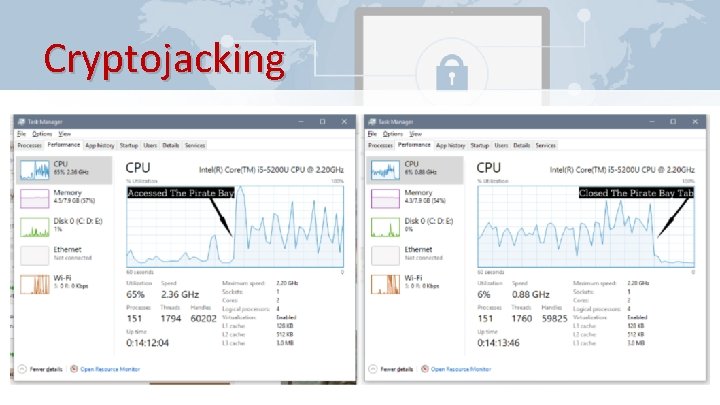720x405 pixels.
Task: Click Fewer details label in left window
Action: 46,369
